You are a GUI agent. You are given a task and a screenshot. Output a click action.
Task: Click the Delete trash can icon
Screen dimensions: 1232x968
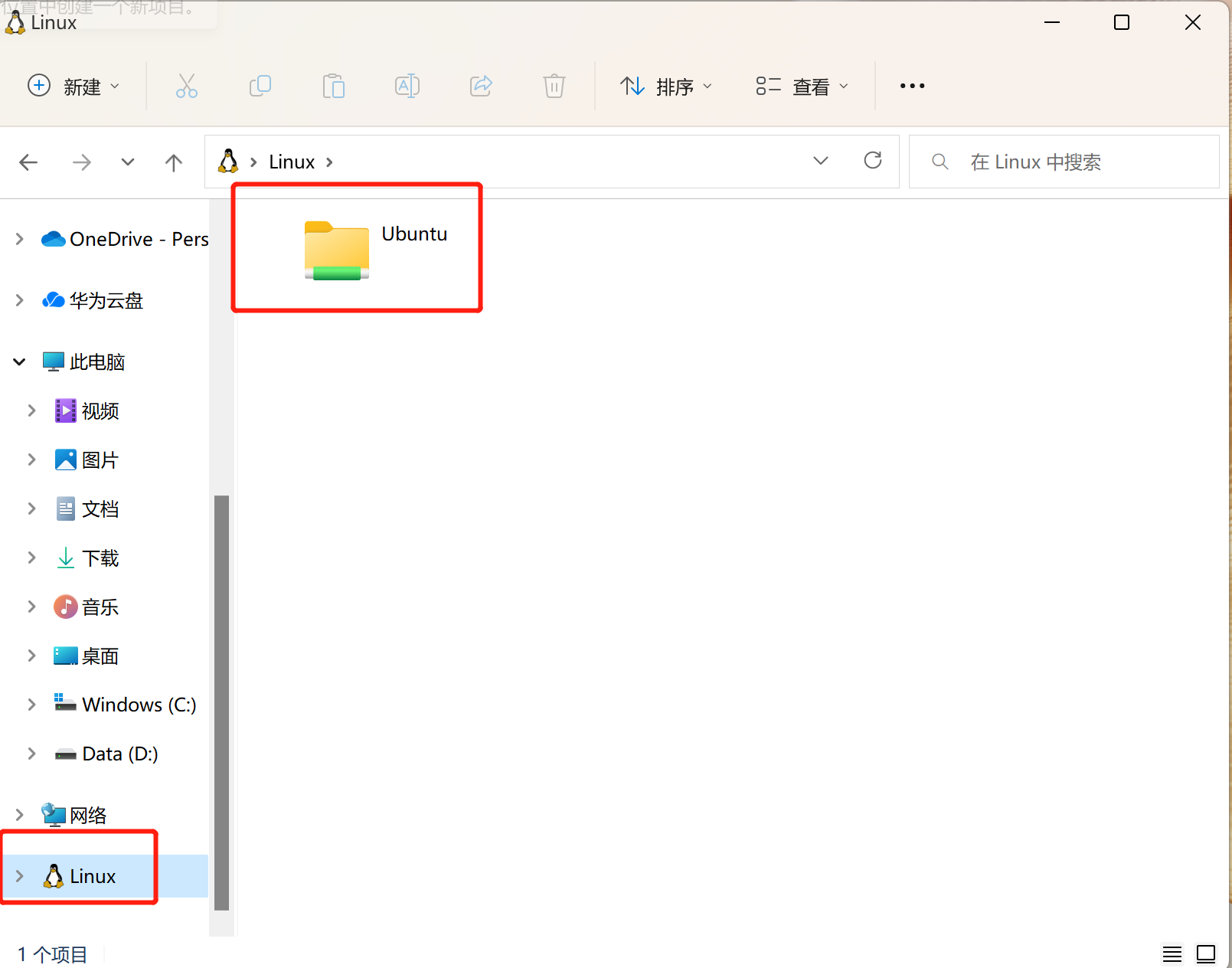click(554, 86)
